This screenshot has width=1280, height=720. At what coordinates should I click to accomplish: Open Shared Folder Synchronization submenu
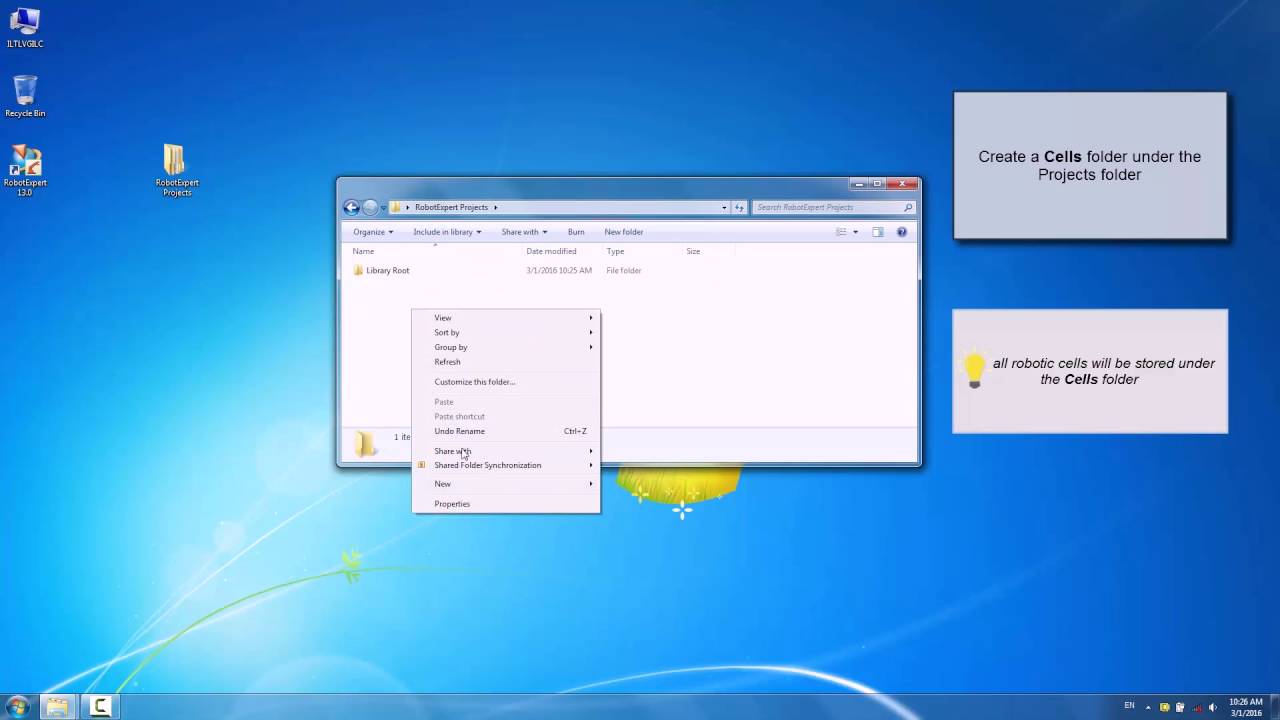506,465
